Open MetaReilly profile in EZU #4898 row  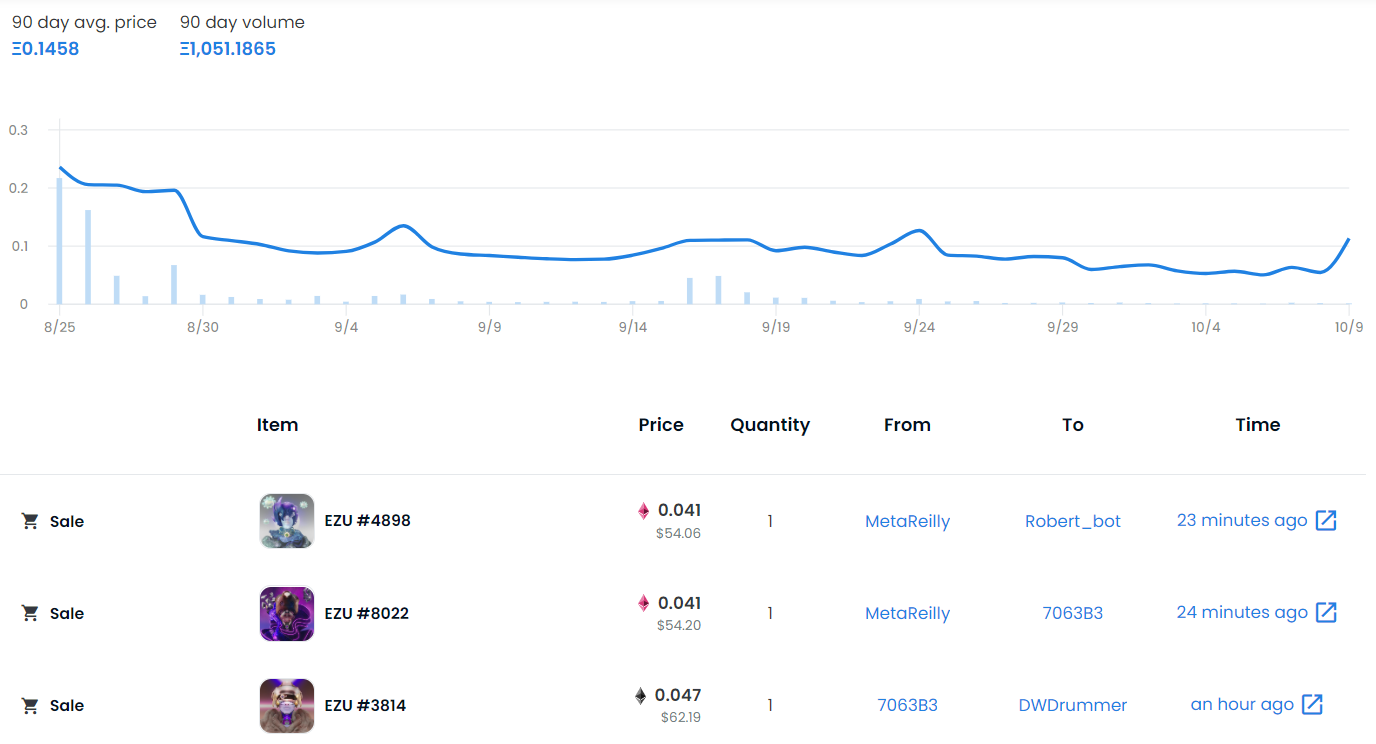coord(907,521)
